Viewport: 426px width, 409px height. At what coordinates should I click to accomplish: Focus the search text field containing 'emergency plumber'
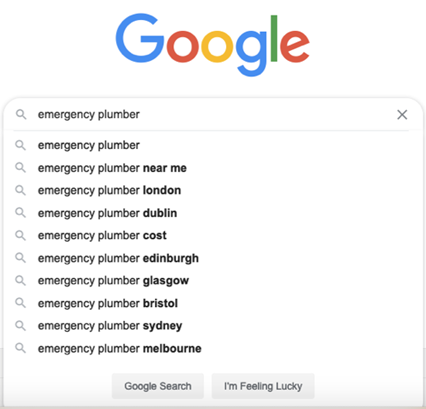(x=213, y=114)
